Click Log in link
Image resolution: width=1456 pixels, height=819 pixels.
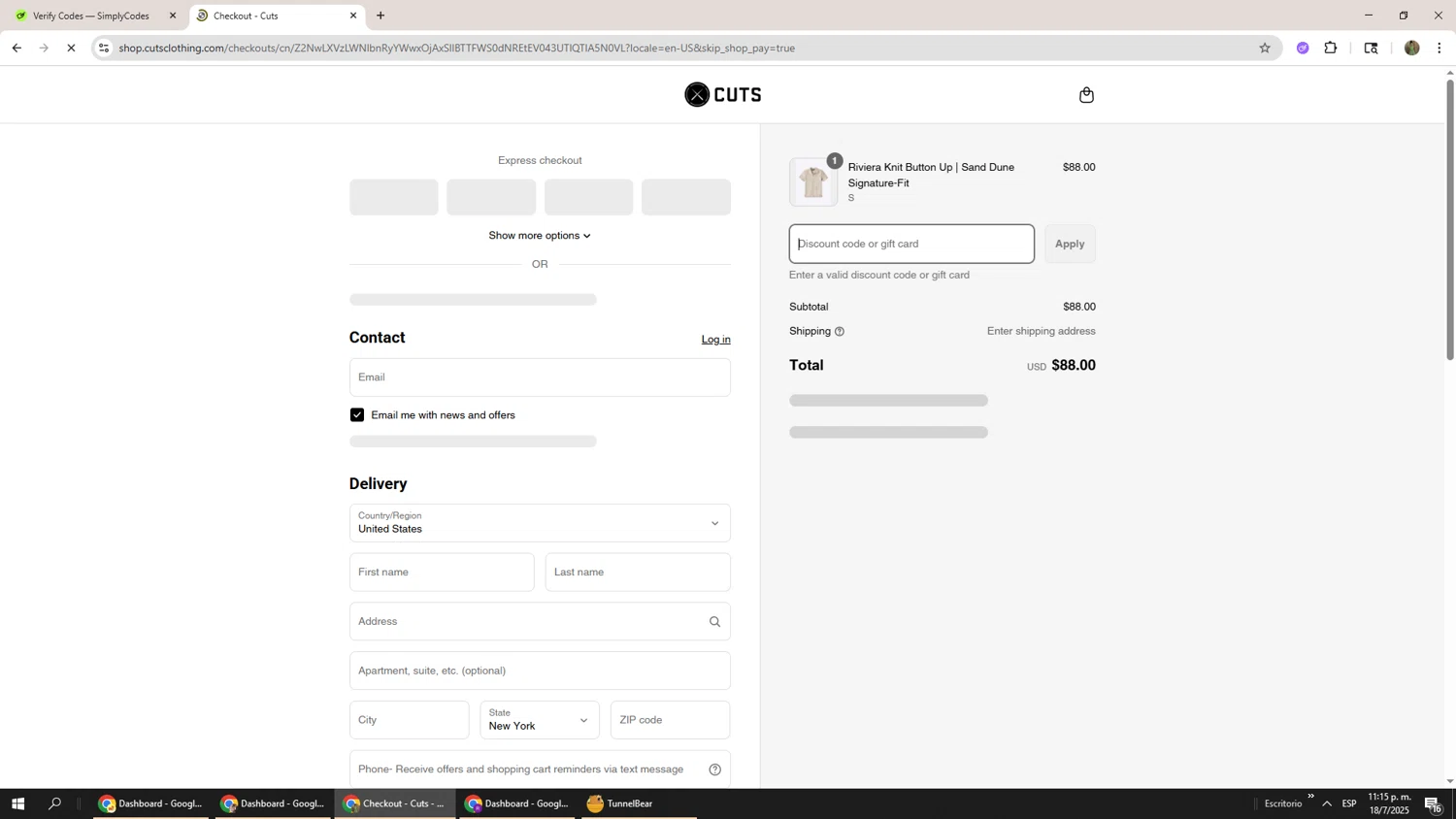(x=716, y=340)
